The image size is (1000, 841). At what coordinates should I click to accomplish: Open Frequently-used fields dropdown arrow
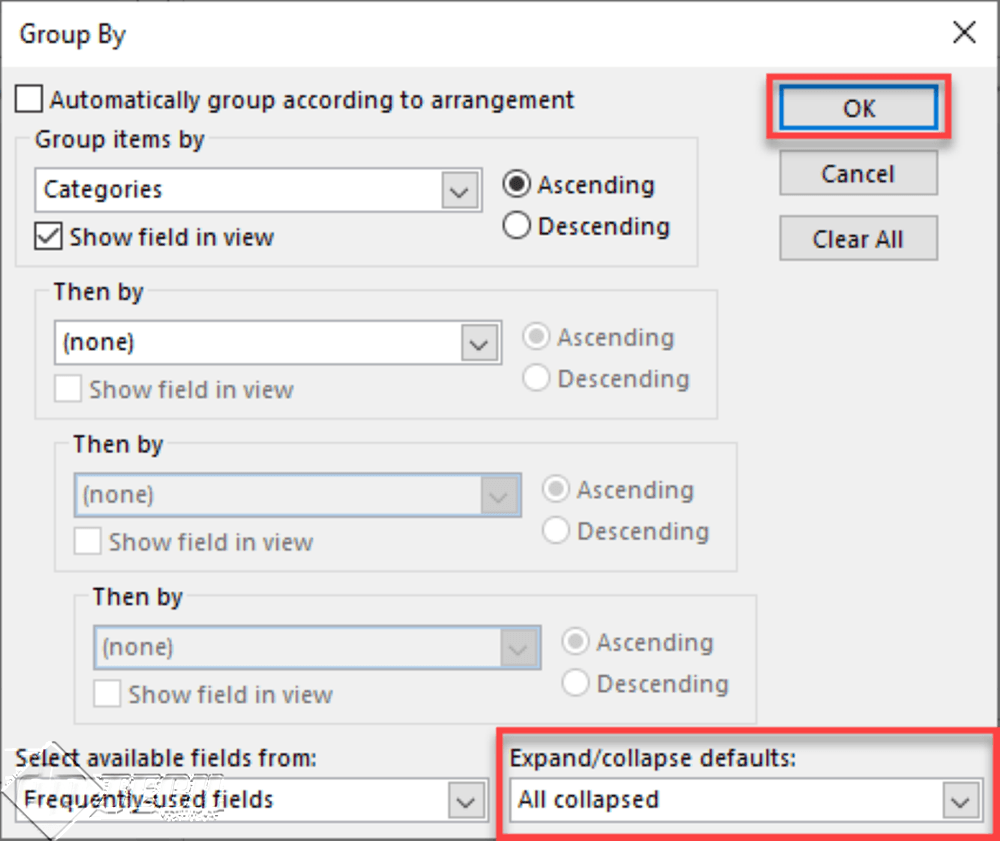[466, 800]
